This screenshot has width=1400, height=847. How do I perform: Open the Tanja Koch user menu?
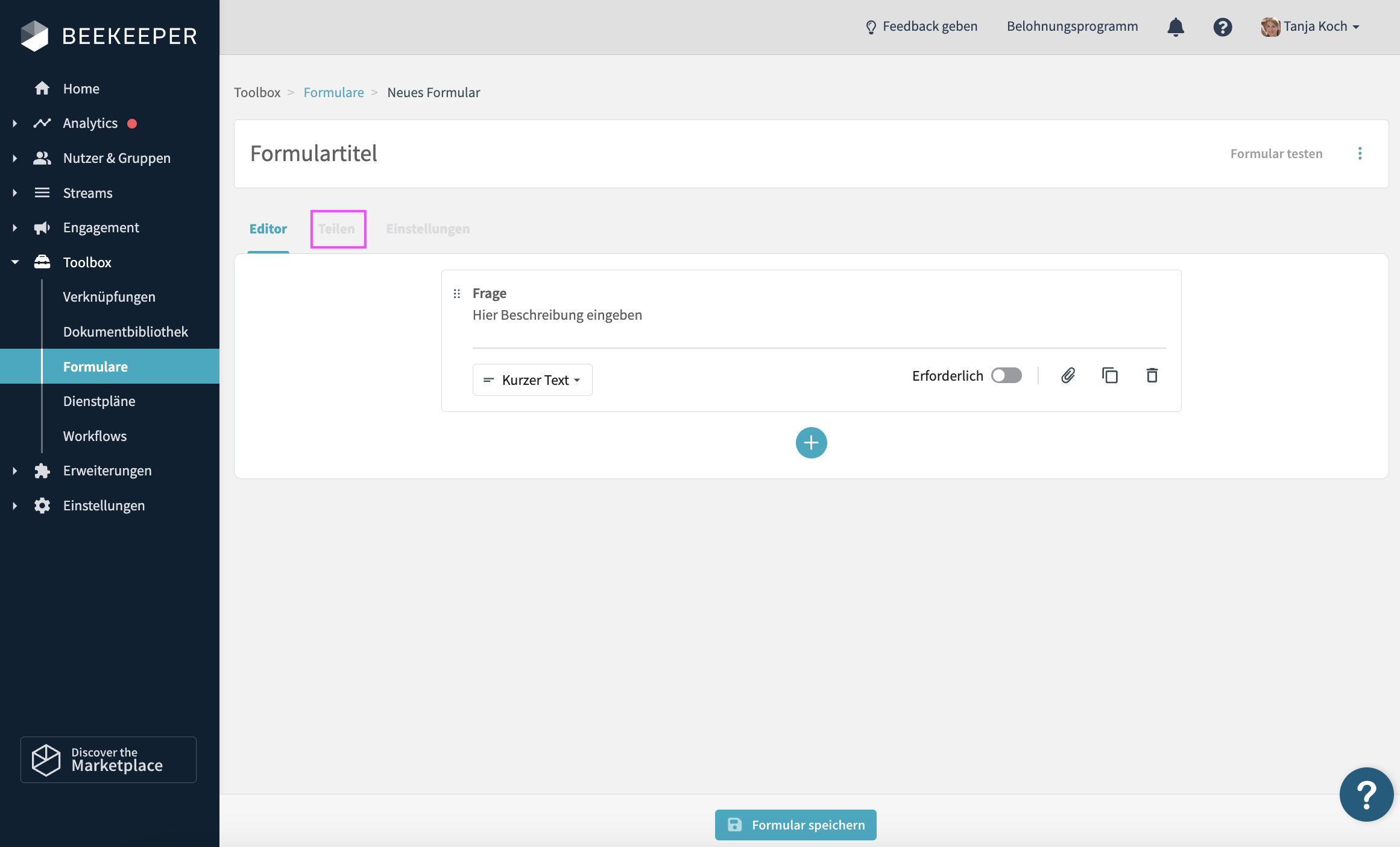(1311, 27)
